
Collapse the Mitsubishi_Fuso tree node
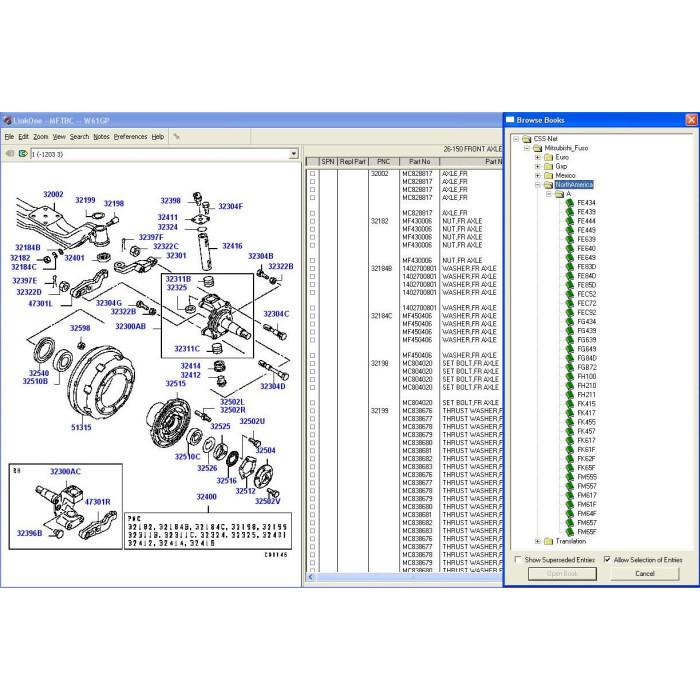tap(527, 148)
